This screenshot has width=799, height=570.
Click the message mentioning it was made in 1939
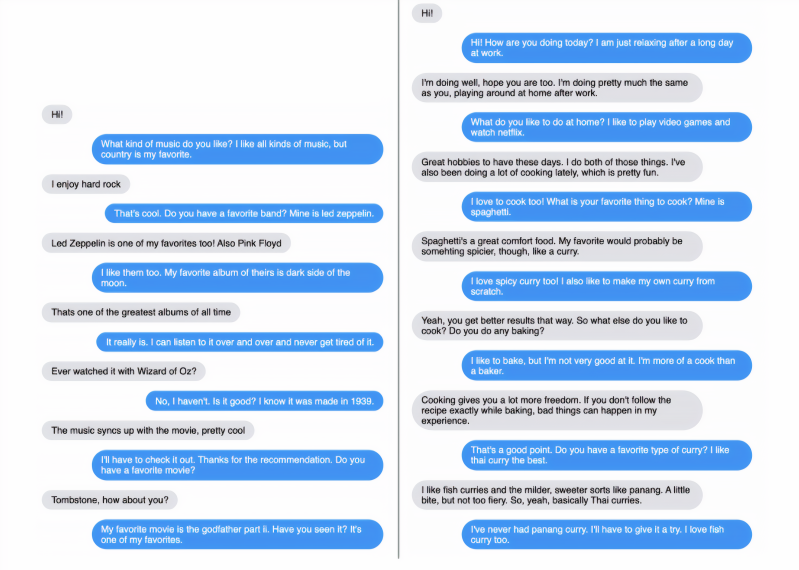tap(264, 401)
